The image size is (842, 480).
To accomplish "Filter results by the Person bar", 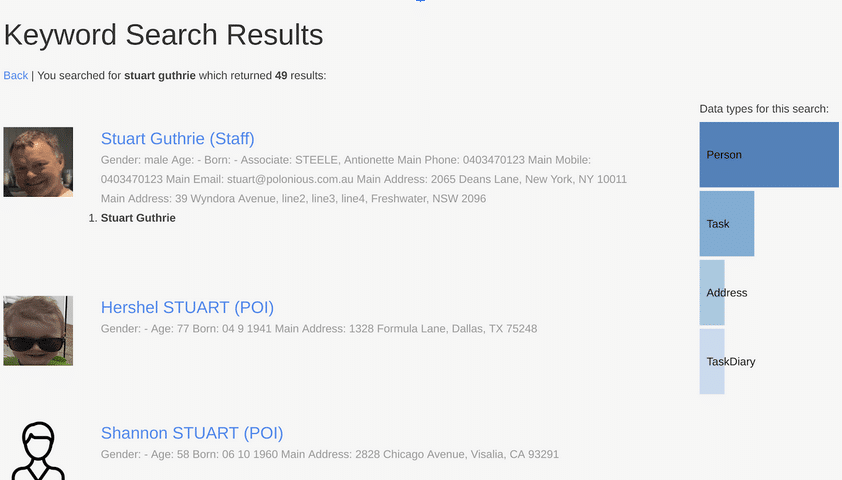I will point(768,155).
